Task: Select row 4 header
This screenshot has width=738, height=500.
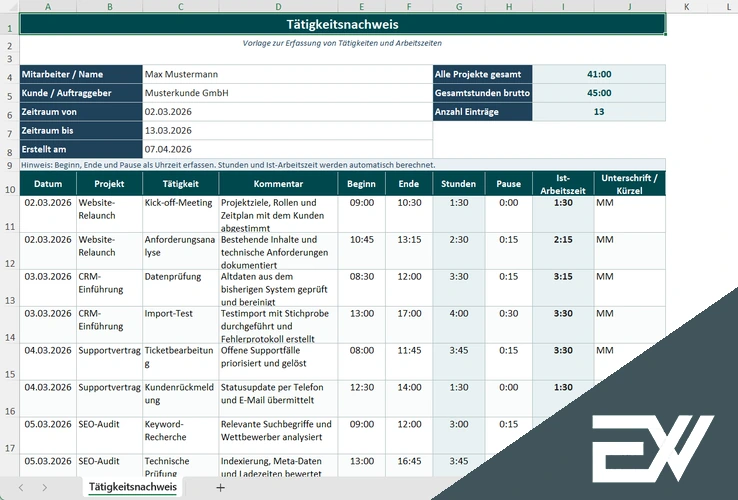Action: (x=9, y=74)
